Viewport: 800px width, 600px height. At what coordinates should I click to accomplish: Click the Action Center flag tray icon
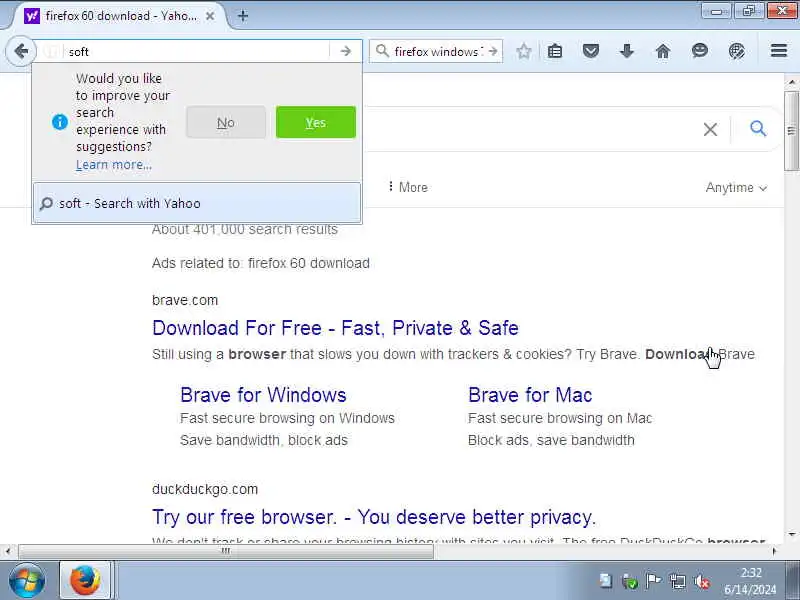[653, 581]
